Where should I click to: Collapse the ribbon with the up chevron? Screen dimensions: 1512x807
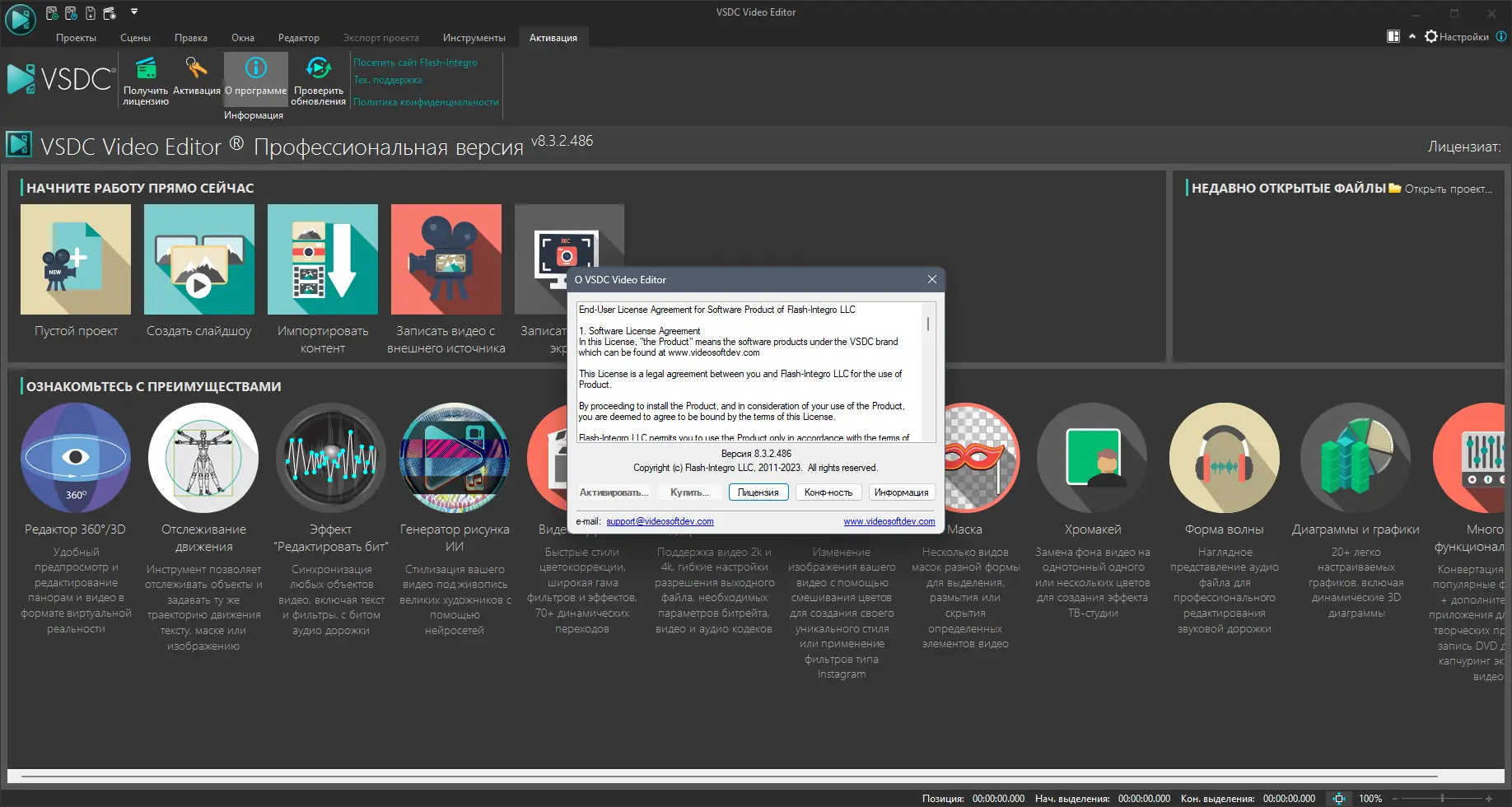[x=1412, y=36]
